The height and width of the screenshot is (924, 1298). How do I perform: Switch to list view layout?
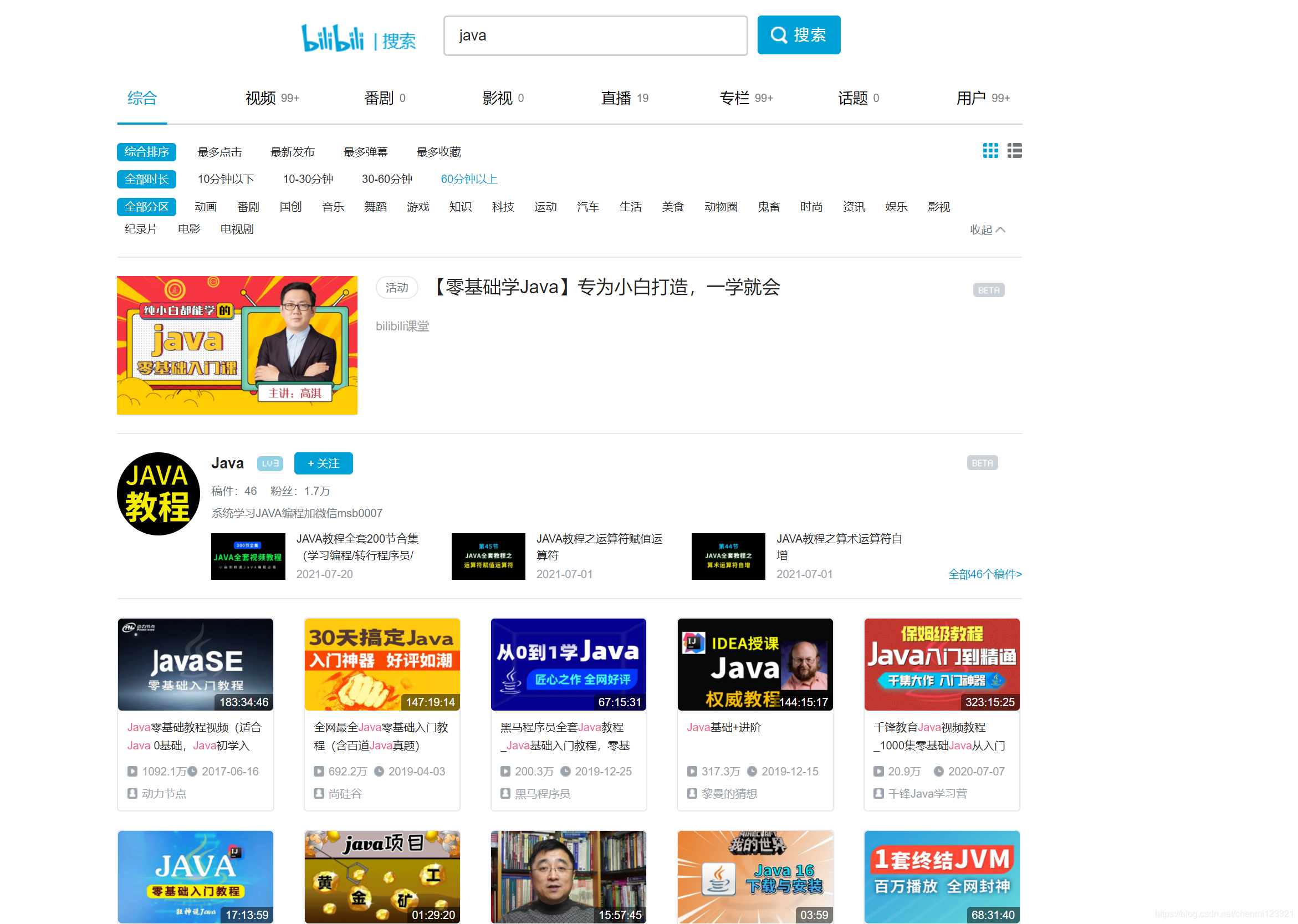pos(1015,151)
